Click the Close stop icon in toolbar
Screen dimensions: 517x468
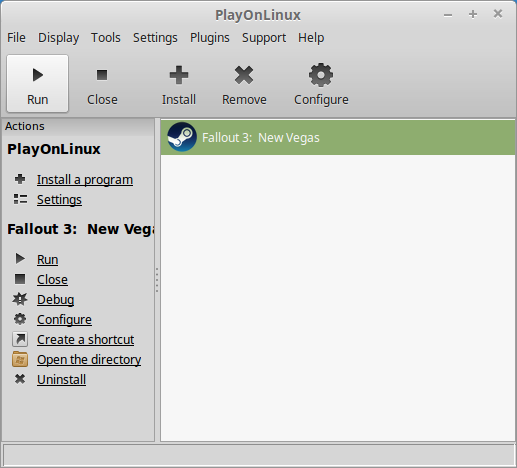click(x=102, y=75)
